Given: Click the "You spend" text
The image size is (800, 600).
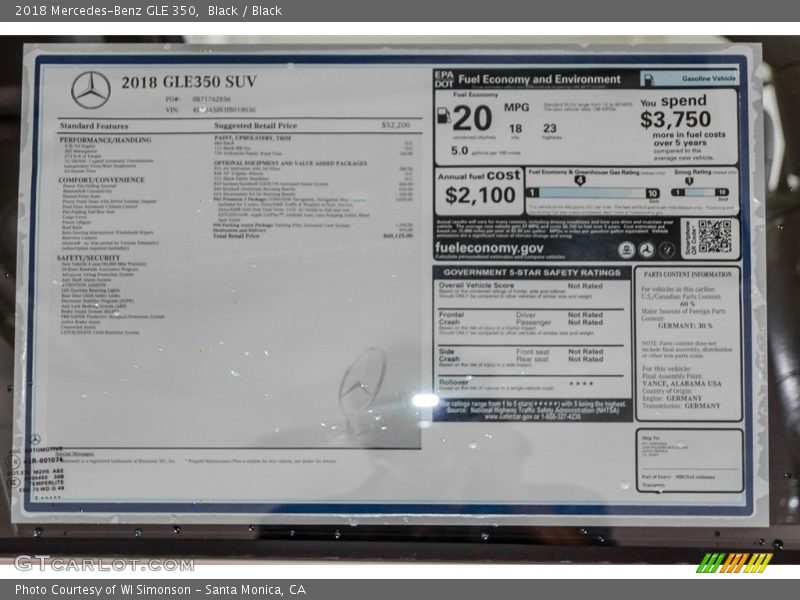Looking at the screenshot, I should (x=673, y=101).
